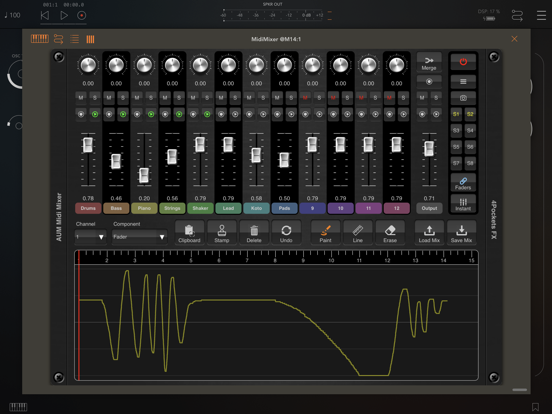Open Load Mix
The image size is (552, 414).
click(429, 233)
